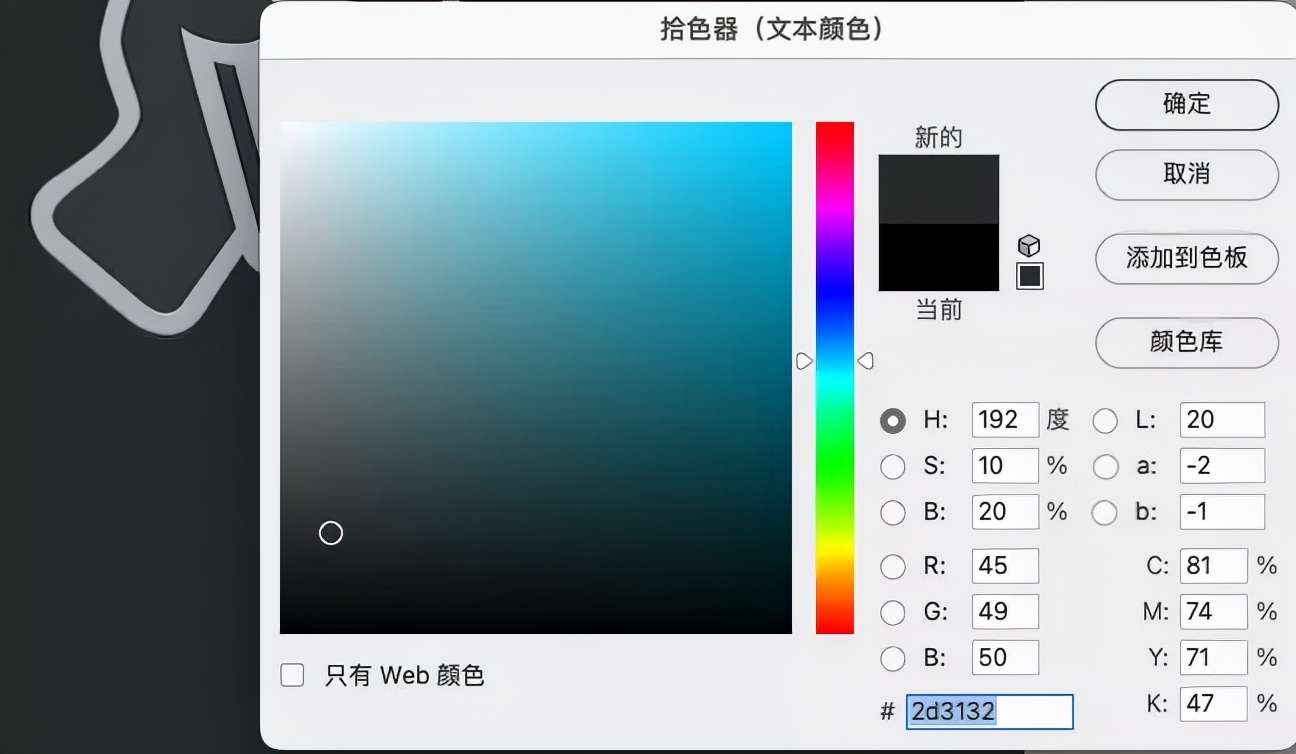Viewport: 1296px width, 754px height.
Task: Open 颜色库 color libraries
Action: [1186, 343]
